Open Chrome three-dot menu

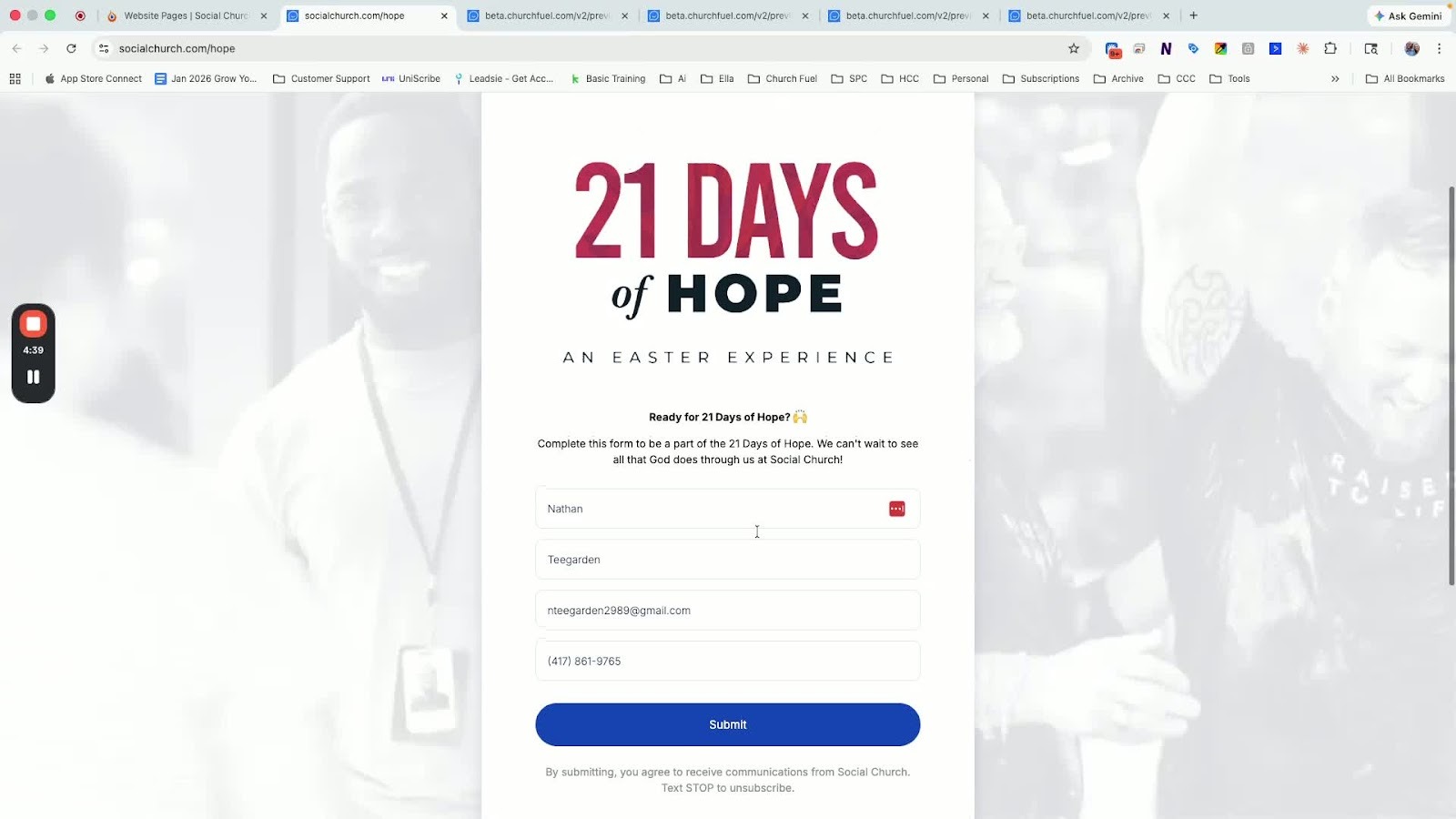[1440, 49]
